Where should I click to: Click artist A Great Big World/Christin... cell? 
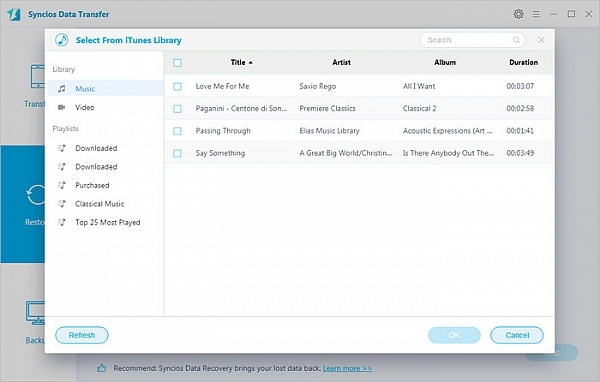346,153
